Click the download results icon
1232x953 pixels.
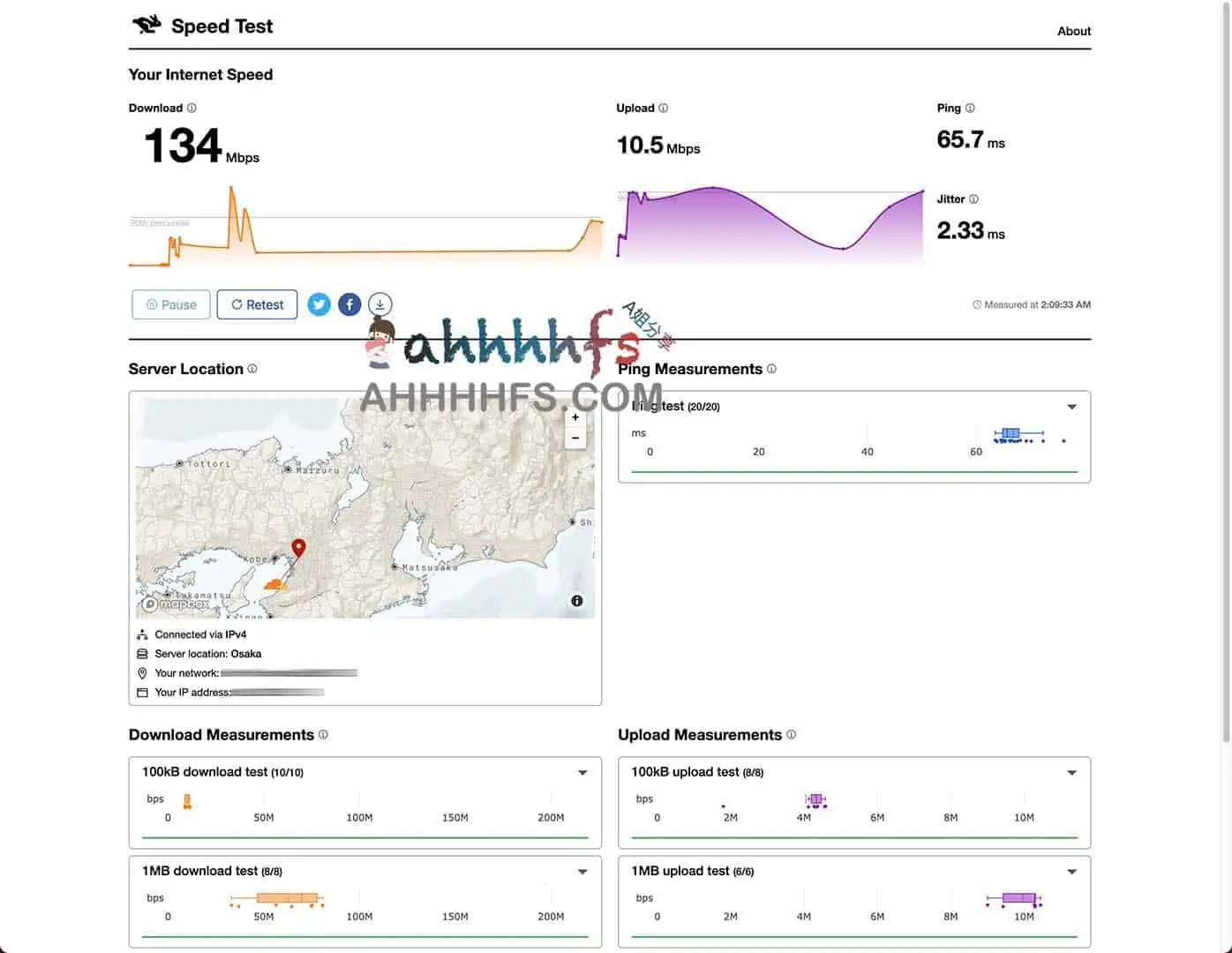(379, 304)
